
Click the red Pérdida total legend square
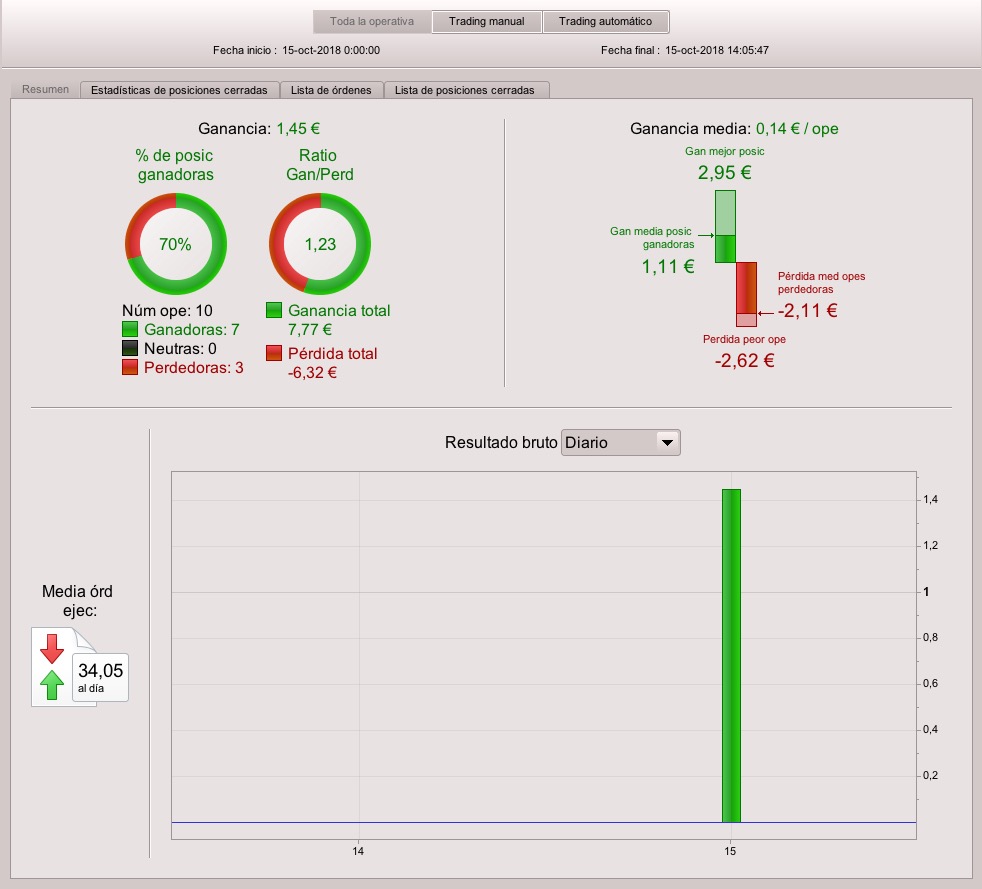[x=274, y=353]
